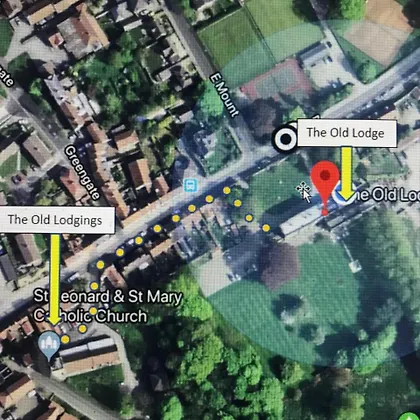Viewport: 420px width, 420px height.
Task: Click route dot at top turning corner
Action: click(x=227, y=190)
